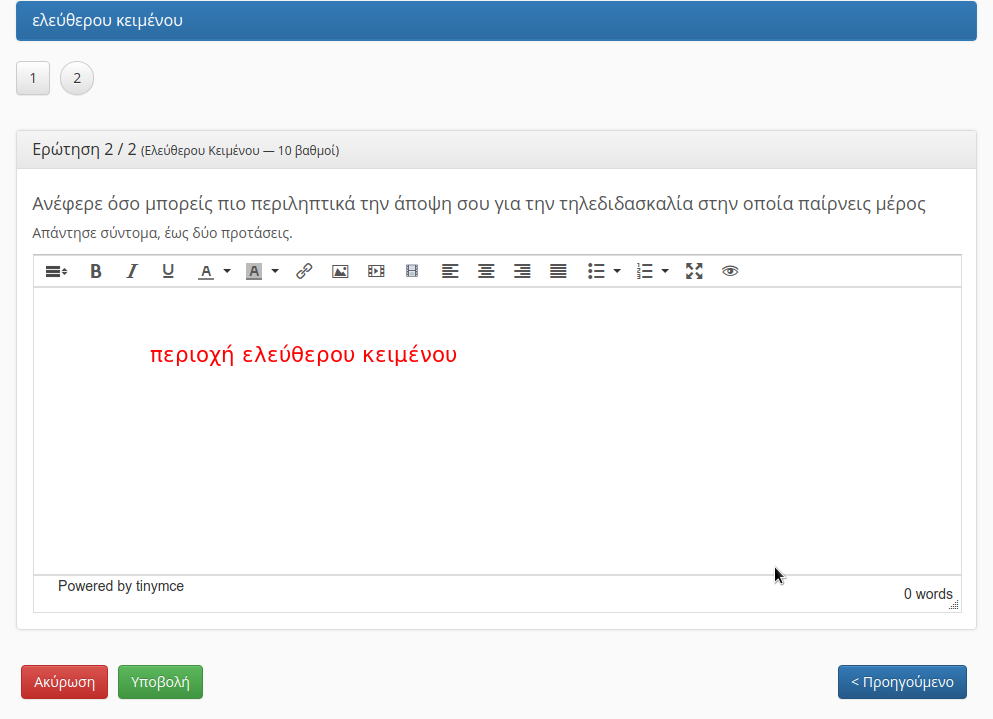The image size is (993, 719).
Task: Toggle bold formatting
Action: coord(96,271)
